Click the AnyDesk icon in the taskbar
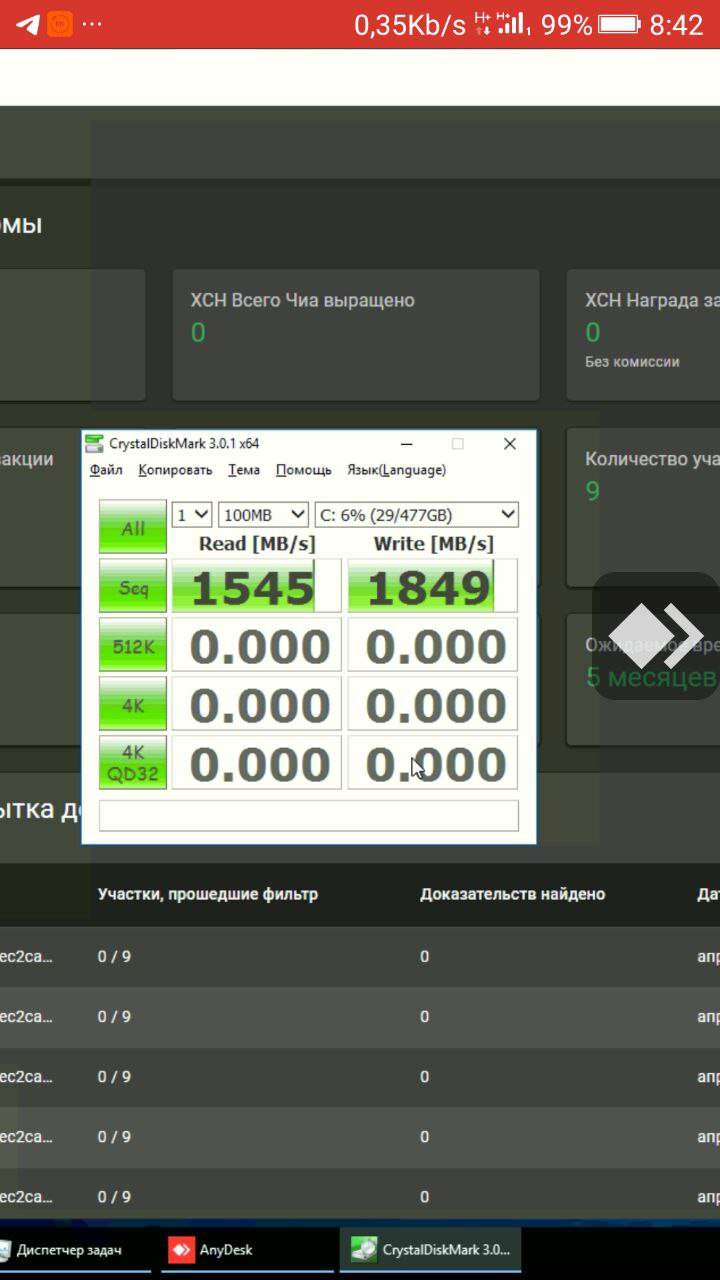The width and height of the screenshot is (720, 1280). coord(181,1249)
